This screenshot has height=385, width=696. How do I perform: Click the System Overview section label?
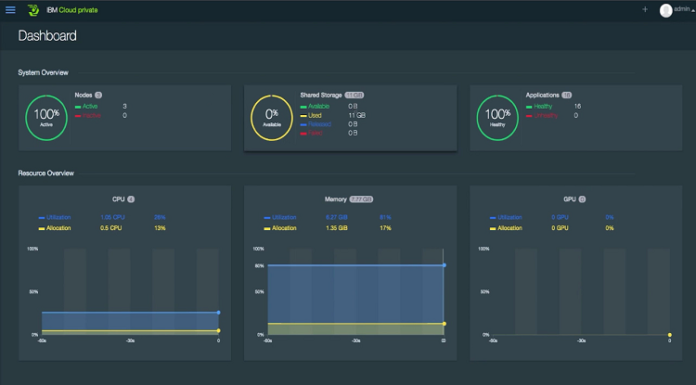(43, 72)
